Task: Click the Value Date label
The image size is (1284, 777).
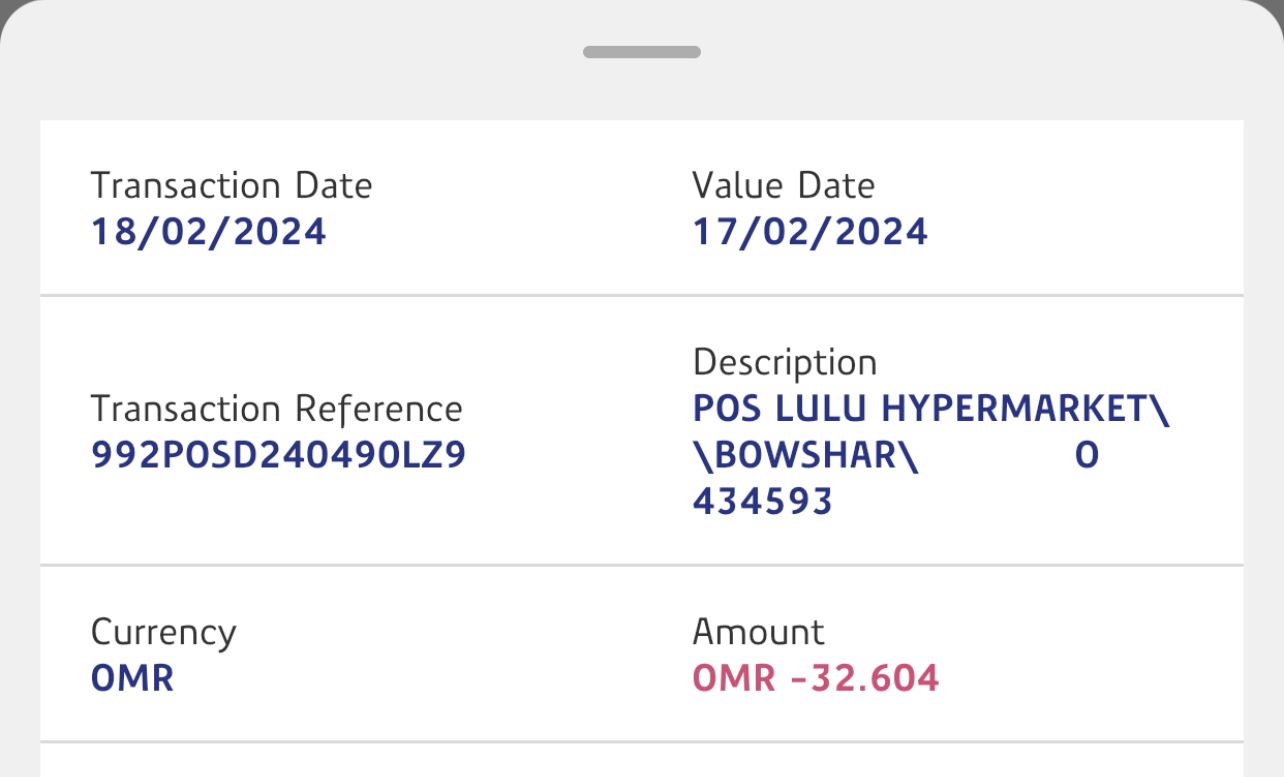Action: [x=783, y=186]
